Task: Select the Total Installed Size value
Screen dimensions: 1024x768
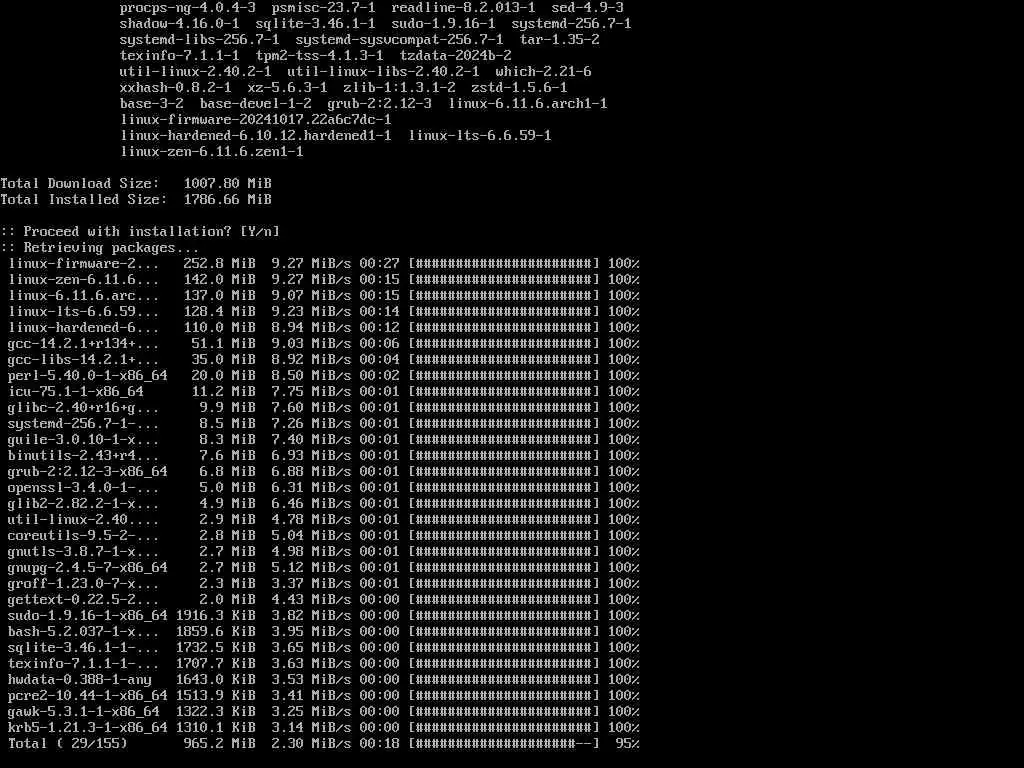Action: pos(227,199)
